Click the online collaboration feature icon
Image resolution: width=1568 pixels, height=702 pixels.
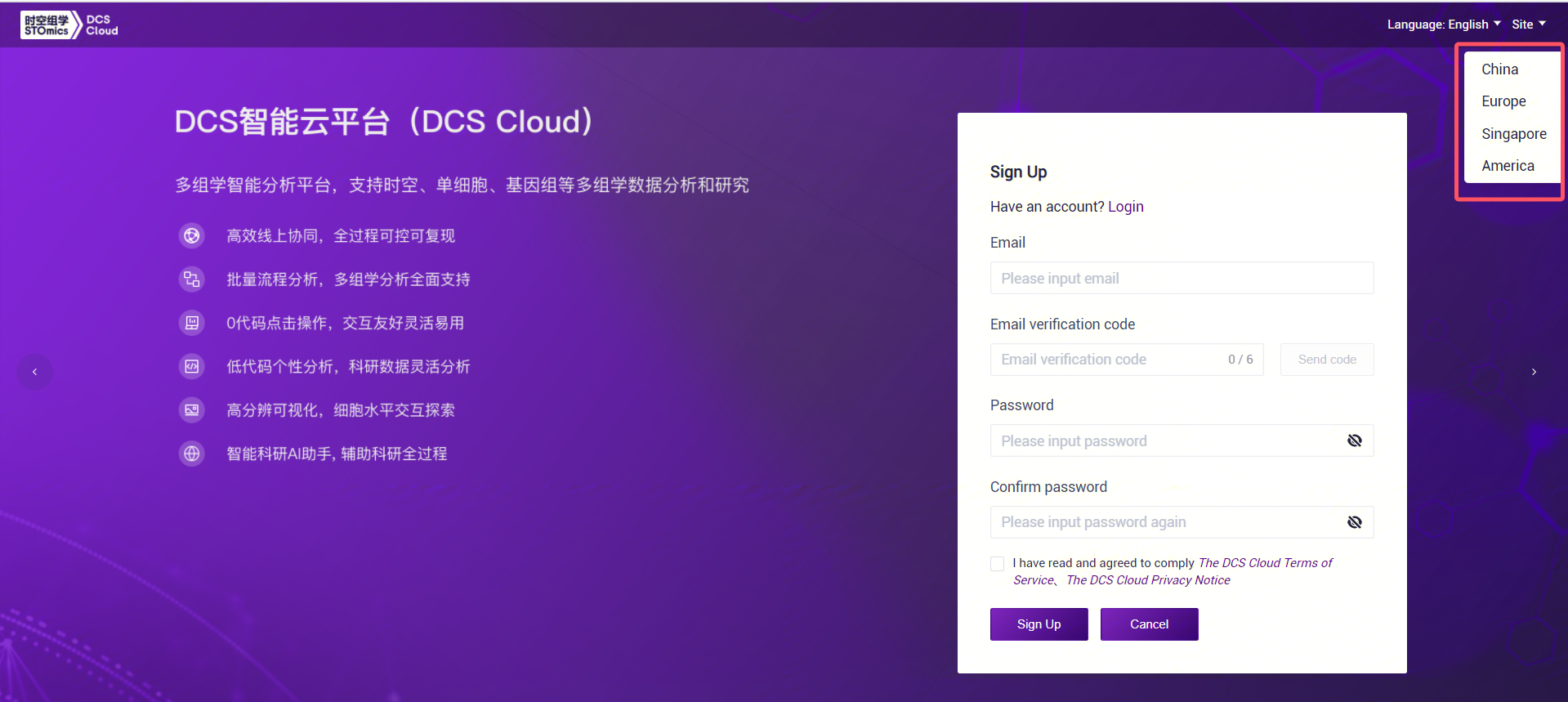click(x=192, y=236)
